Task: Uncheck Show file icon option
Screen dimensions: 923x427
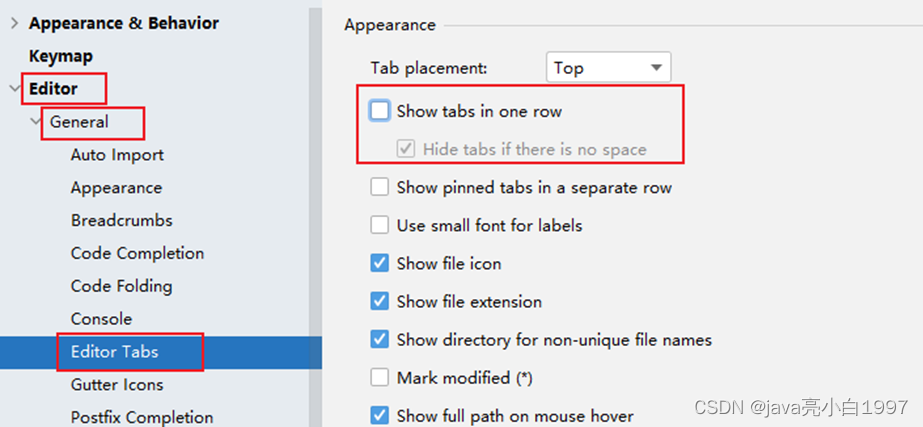Action: [380, 263]
